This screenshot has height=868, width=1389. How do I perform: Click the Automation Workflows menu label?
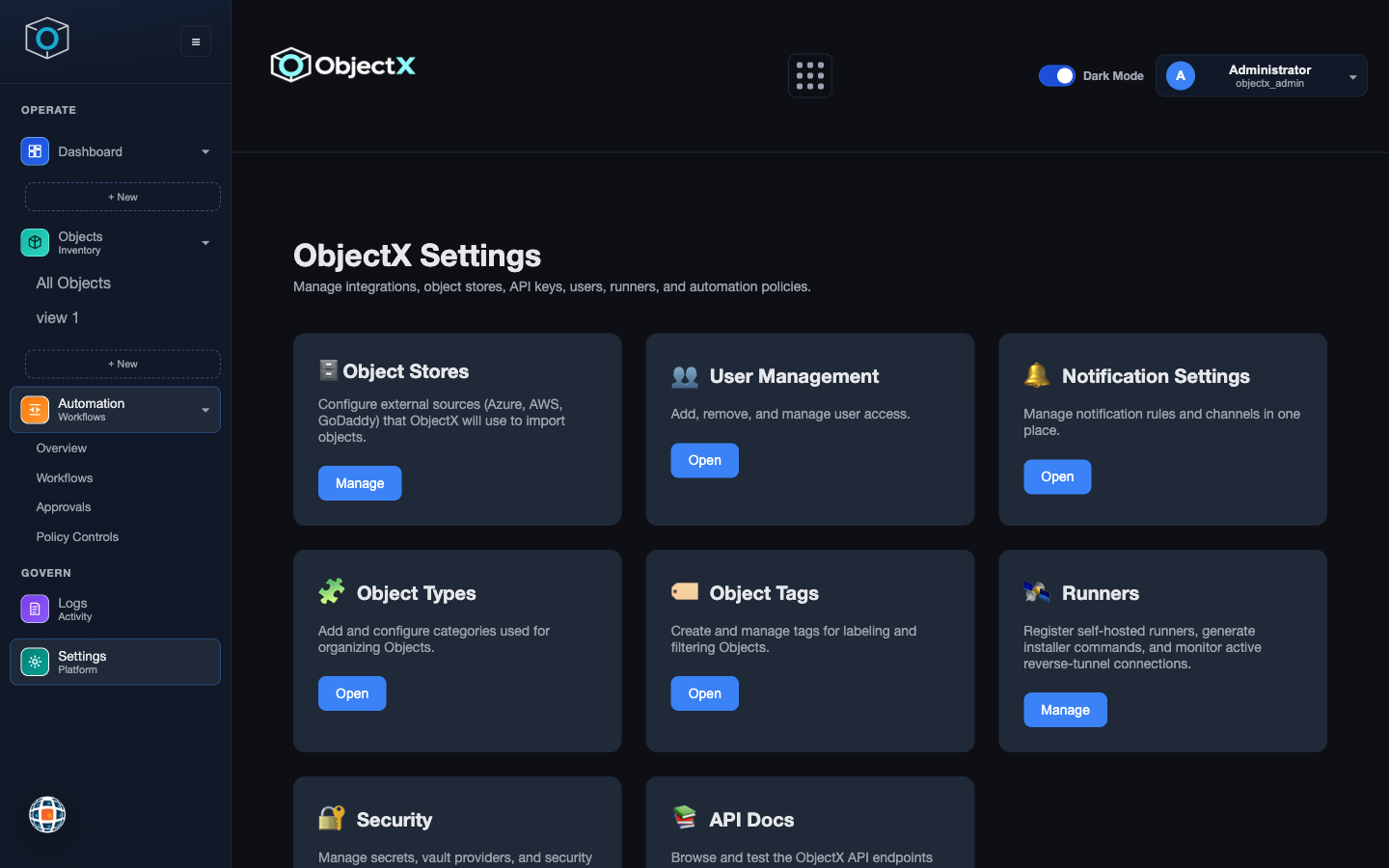tap(91, 410)
